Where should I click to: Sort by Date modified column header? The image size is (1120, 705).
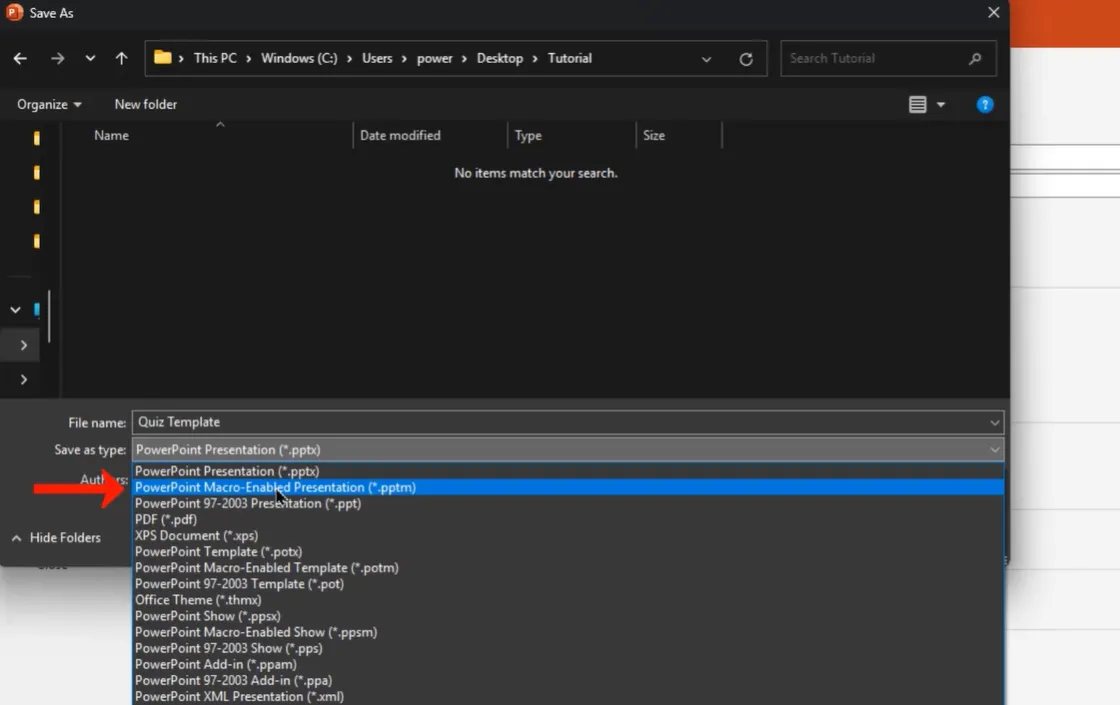[400, 136]
